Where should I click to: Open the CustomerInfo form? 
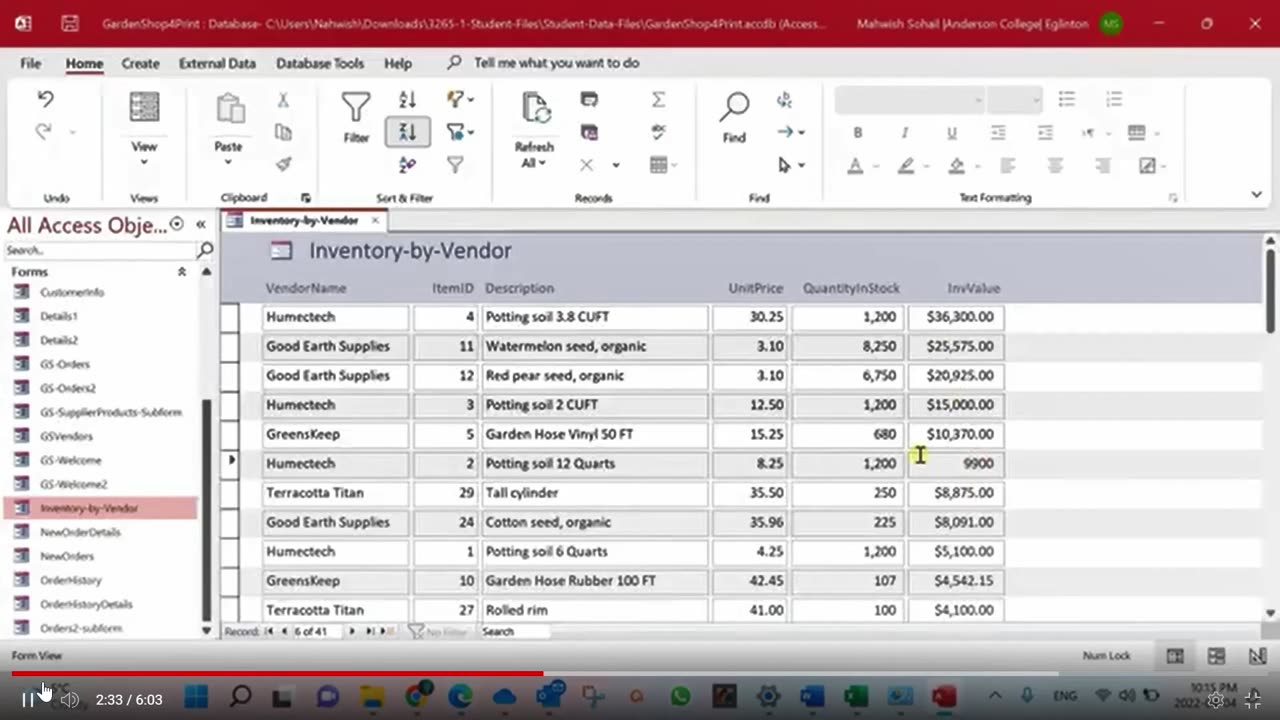[x=72, y=292]
